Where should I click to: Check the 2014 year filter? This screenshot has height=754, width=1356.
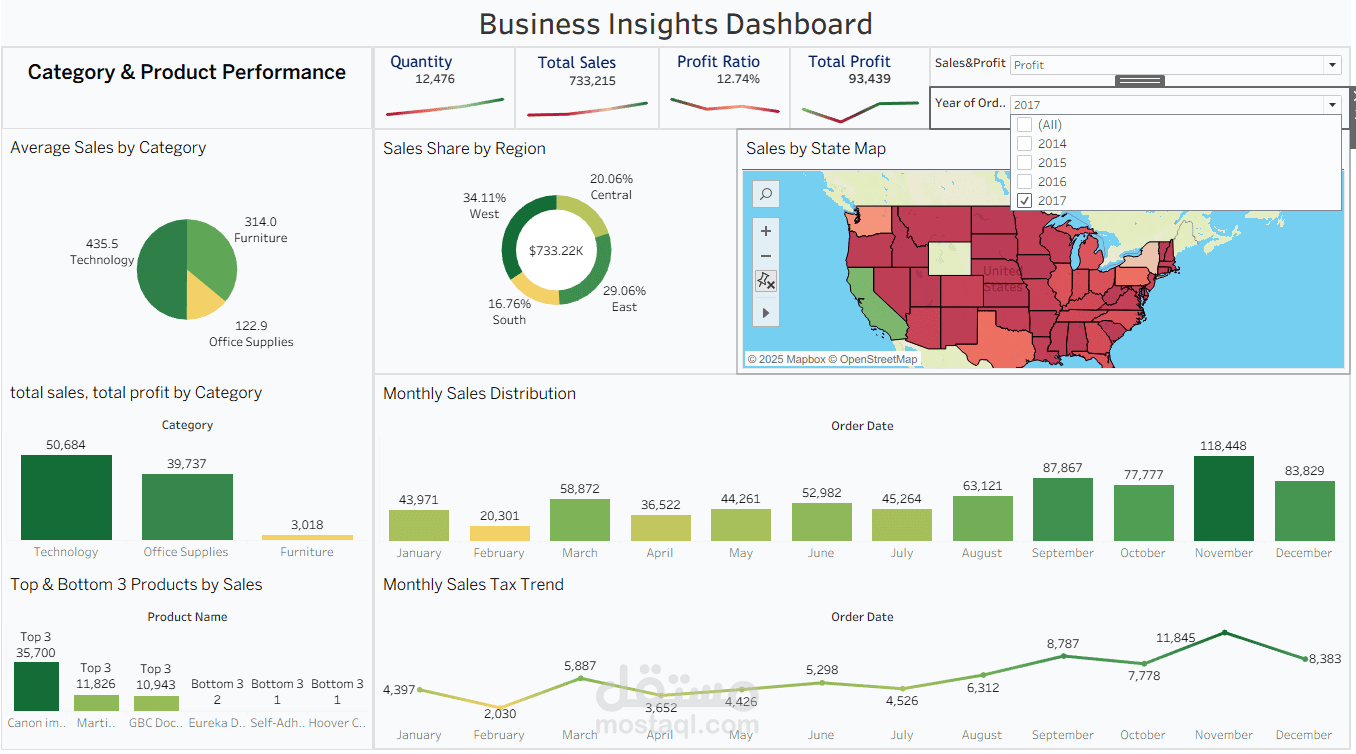[1024, 144]
